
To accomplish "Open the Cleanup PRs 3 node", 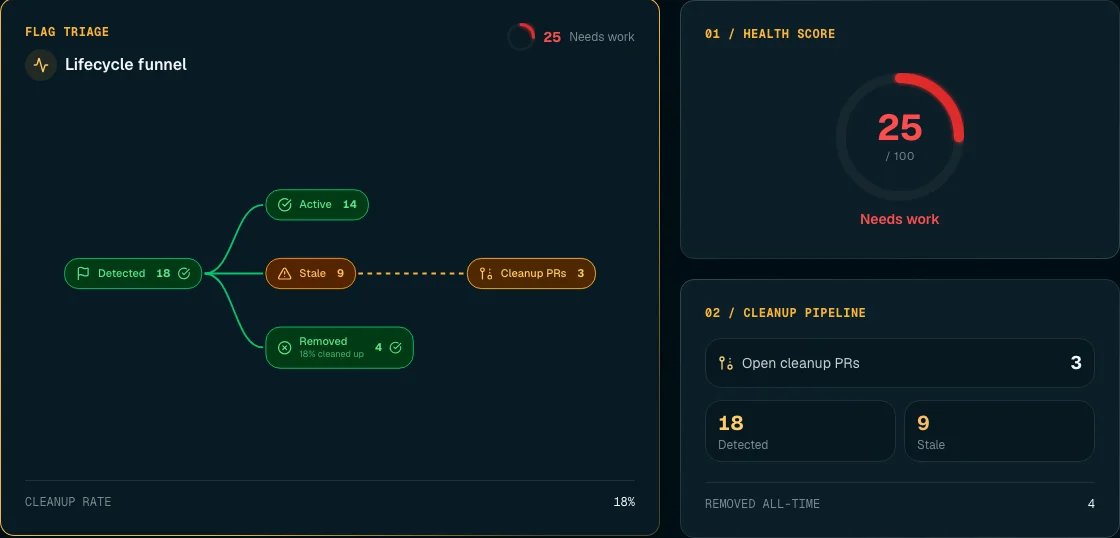I will [531, 274].
